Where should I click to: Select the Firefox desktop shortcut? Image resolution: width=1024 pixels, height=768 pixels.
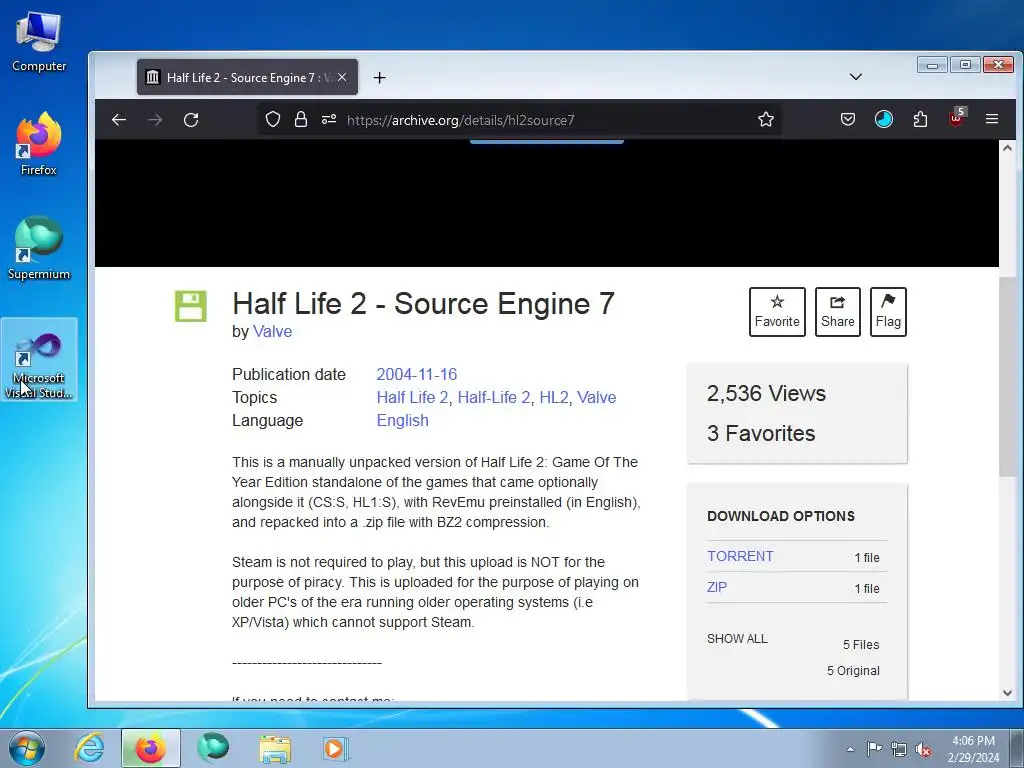39,144
